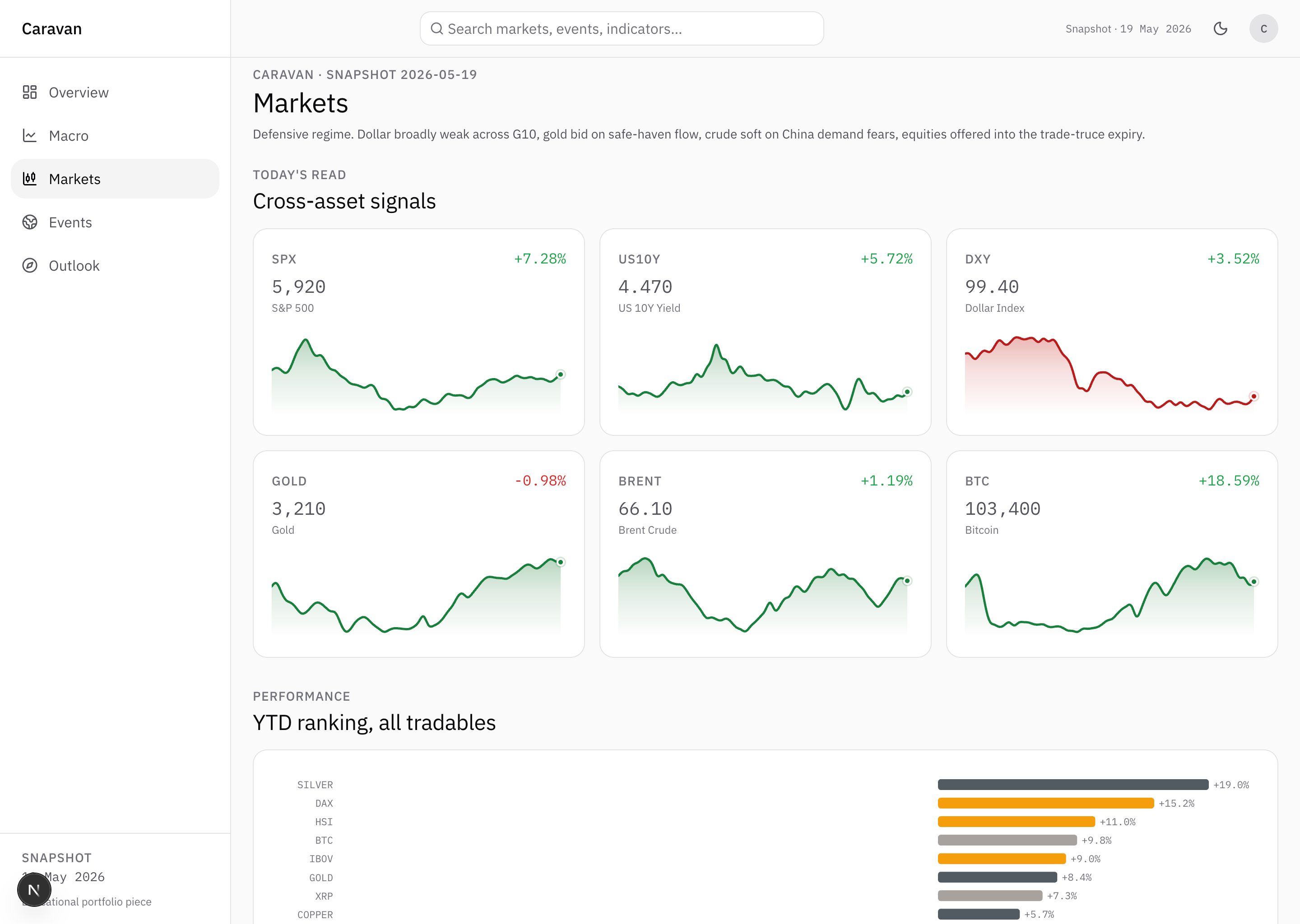Image resolution: width=1300 pixels, height=924 pixels.
Task: Click the GOLD card sparkline chart
Action: tap(418, 595)
